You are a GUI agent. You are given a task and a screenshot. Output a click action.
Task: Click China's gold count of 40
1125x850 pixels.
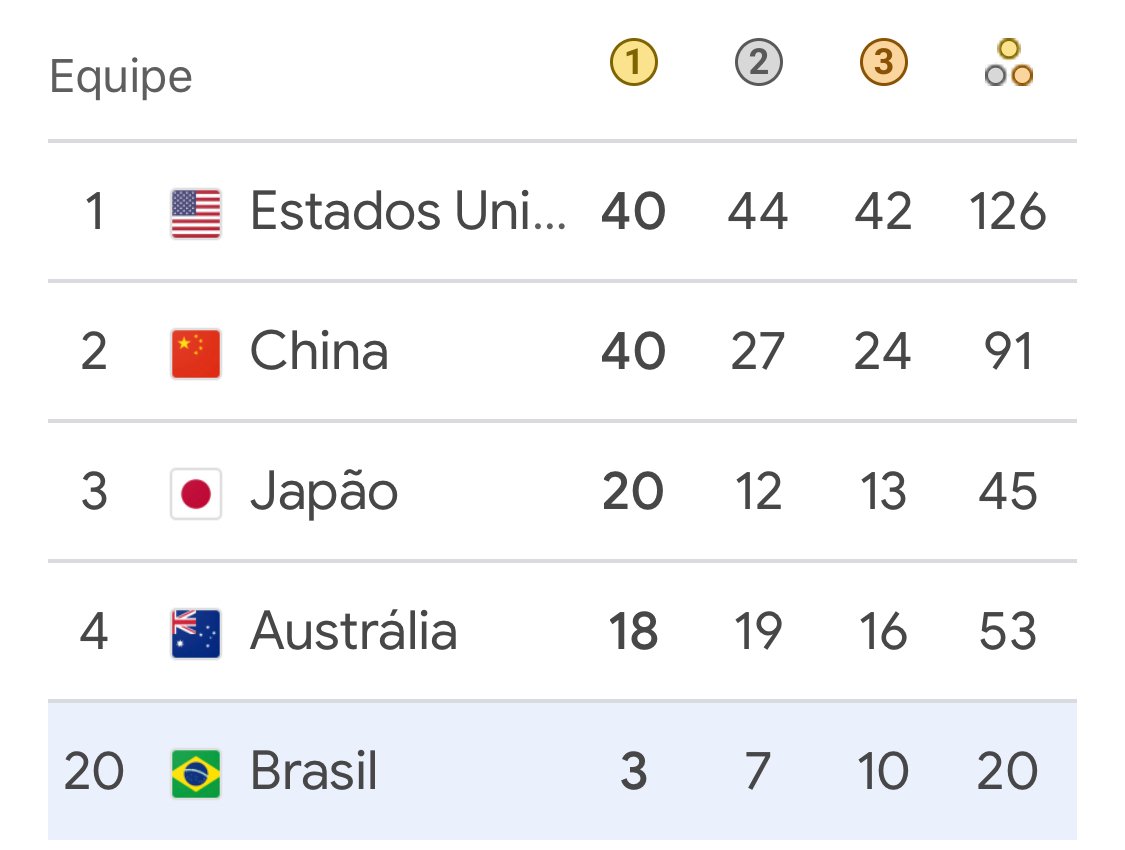[634, 351]
